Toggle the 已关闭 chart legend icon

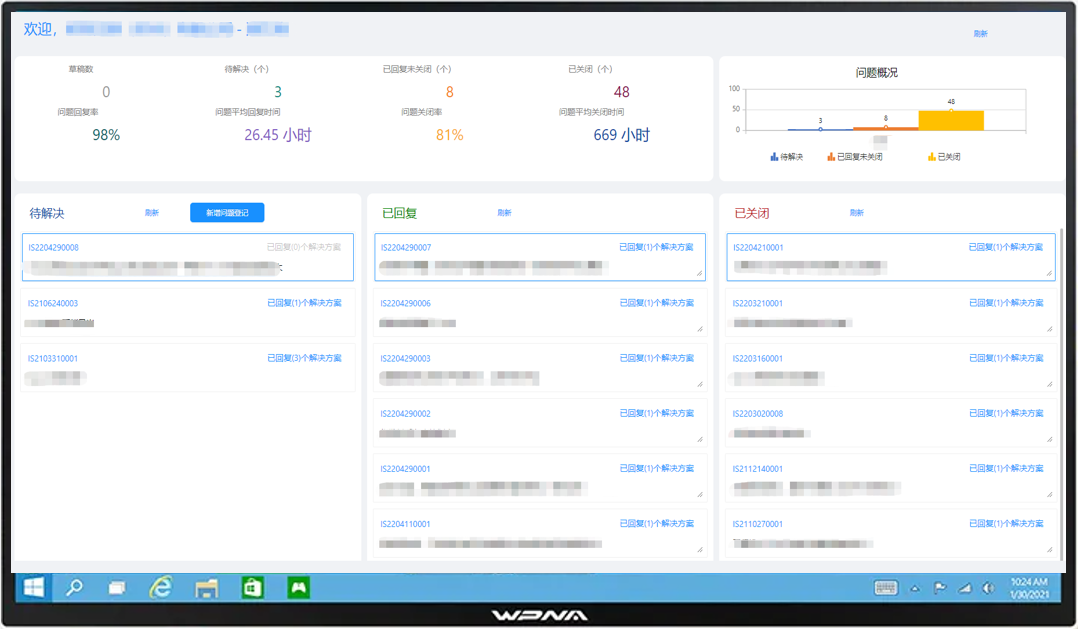(x=932, y=157)
